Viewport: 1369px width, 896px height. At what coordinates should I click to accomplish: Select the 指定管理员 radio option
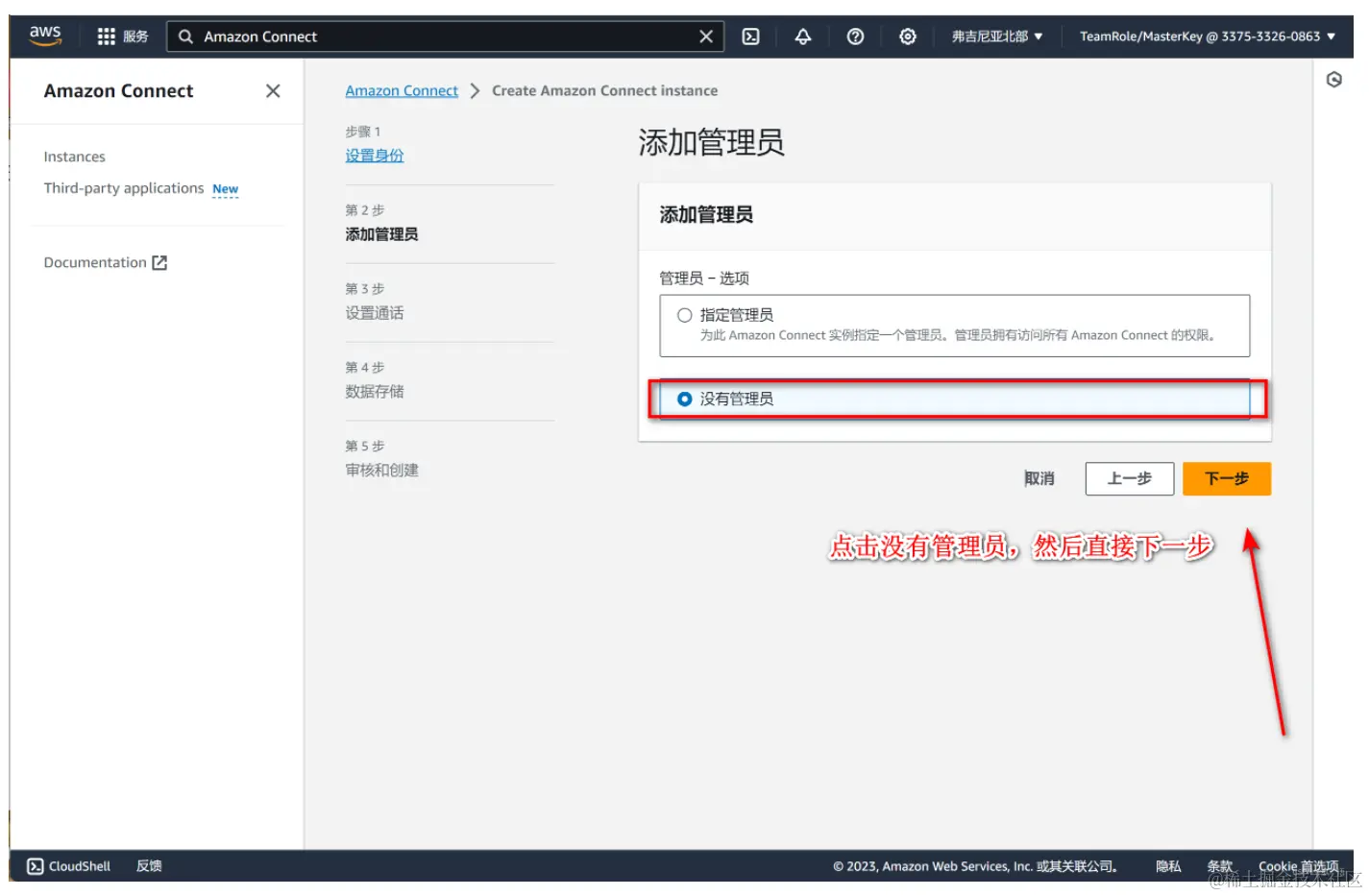click(685, 315)
